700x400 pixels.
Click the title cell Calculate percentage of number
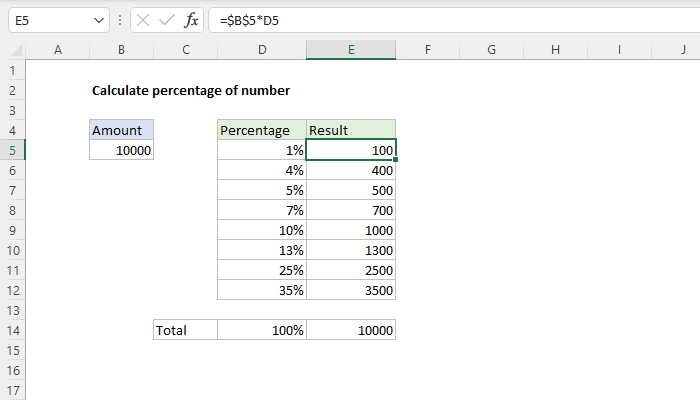tap(190, 90)
